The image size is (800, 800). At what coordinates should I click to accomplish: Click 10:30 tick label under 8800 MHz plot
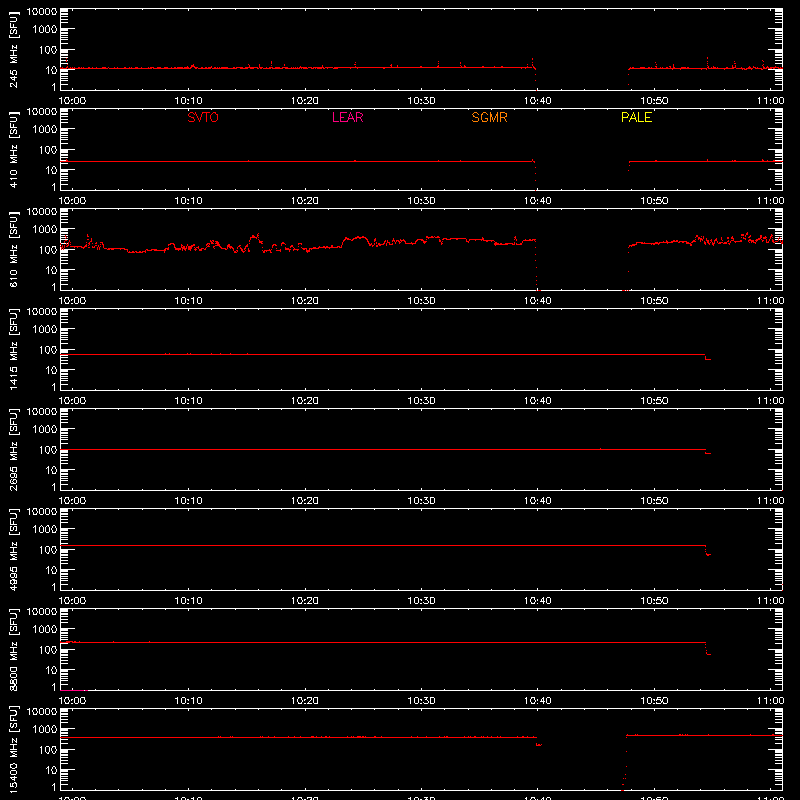(421, 701)
